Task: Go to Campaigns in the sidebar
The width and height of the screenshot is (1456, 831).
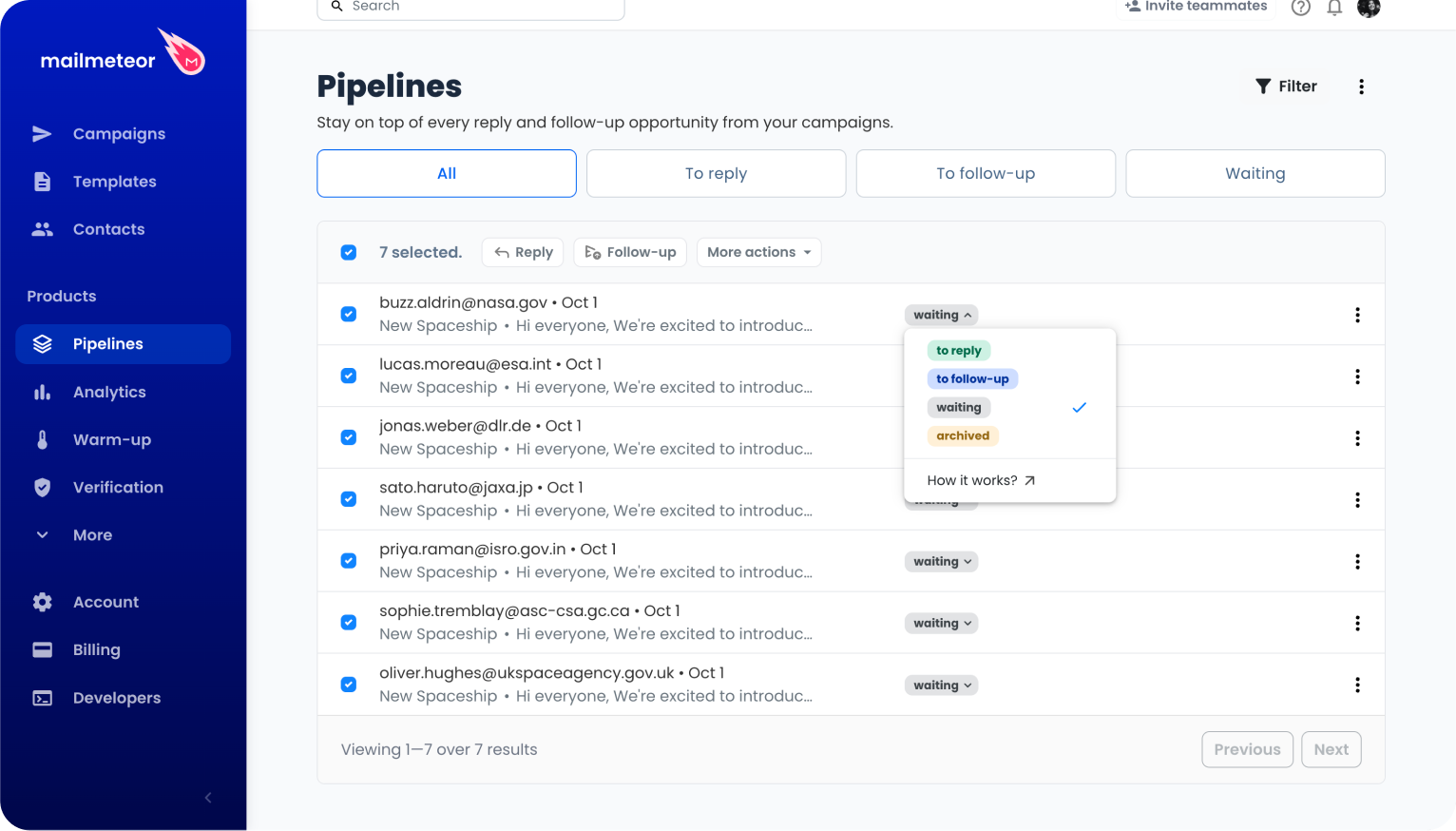Action: 123,134
